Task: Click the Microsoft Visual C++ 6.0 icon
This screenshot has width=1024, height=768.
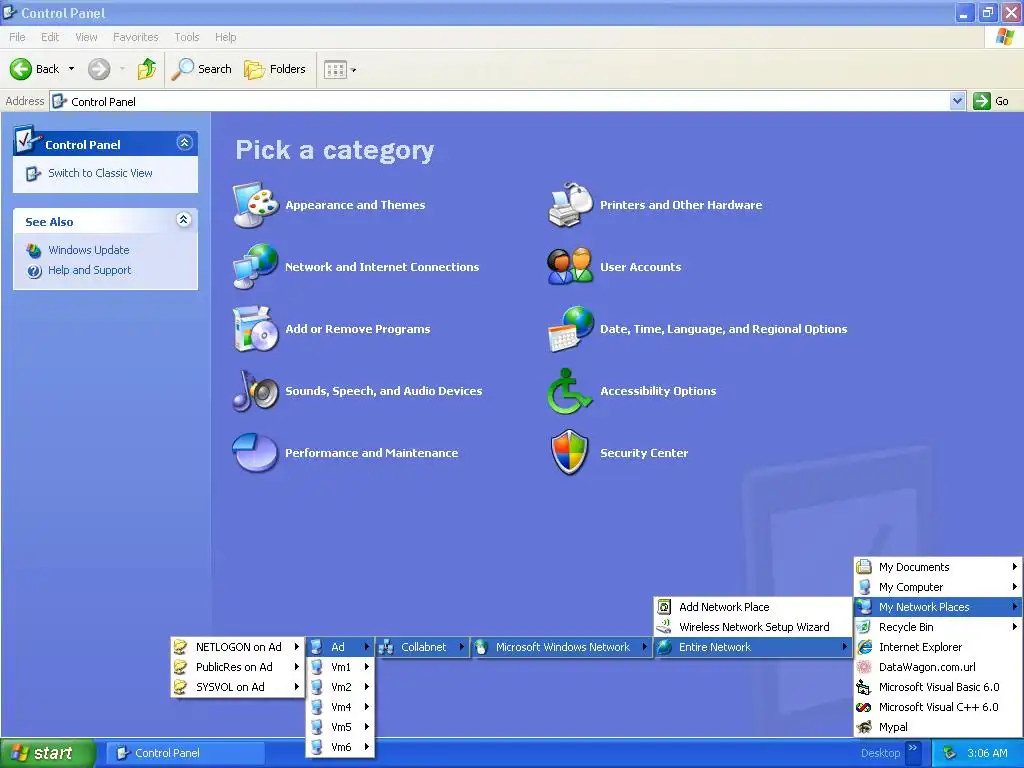Action: tap(865, 707)
